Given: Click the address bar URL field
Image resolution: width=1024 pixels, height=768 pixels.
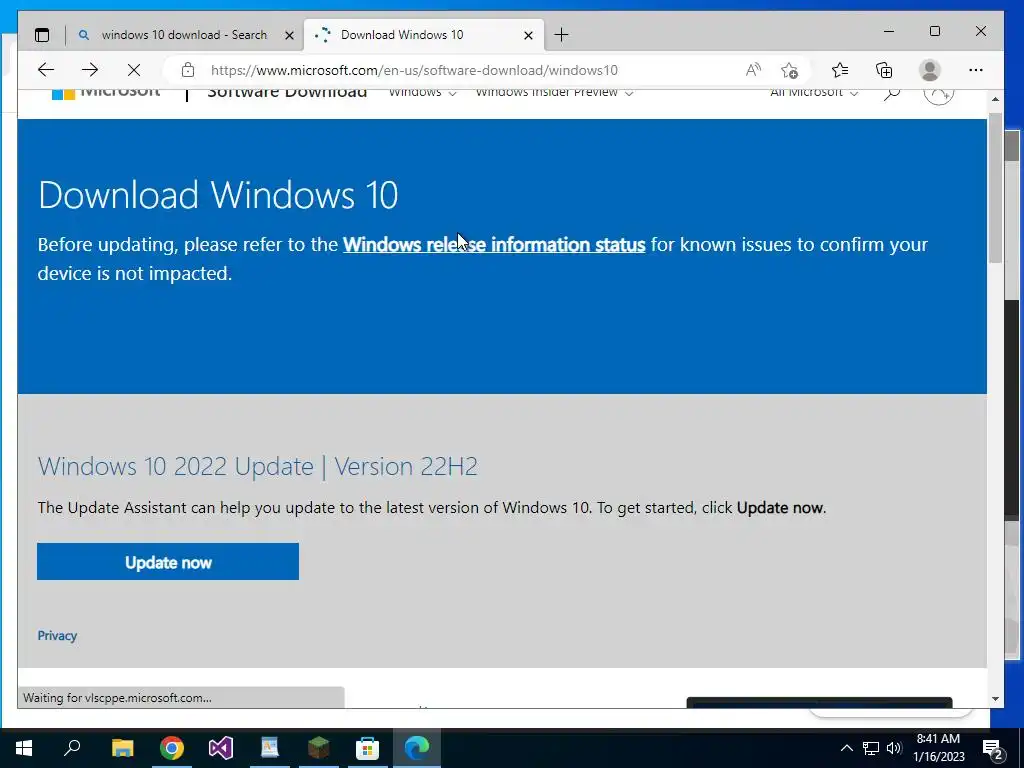Looking at the screenshot, I should tap(414, 70).
